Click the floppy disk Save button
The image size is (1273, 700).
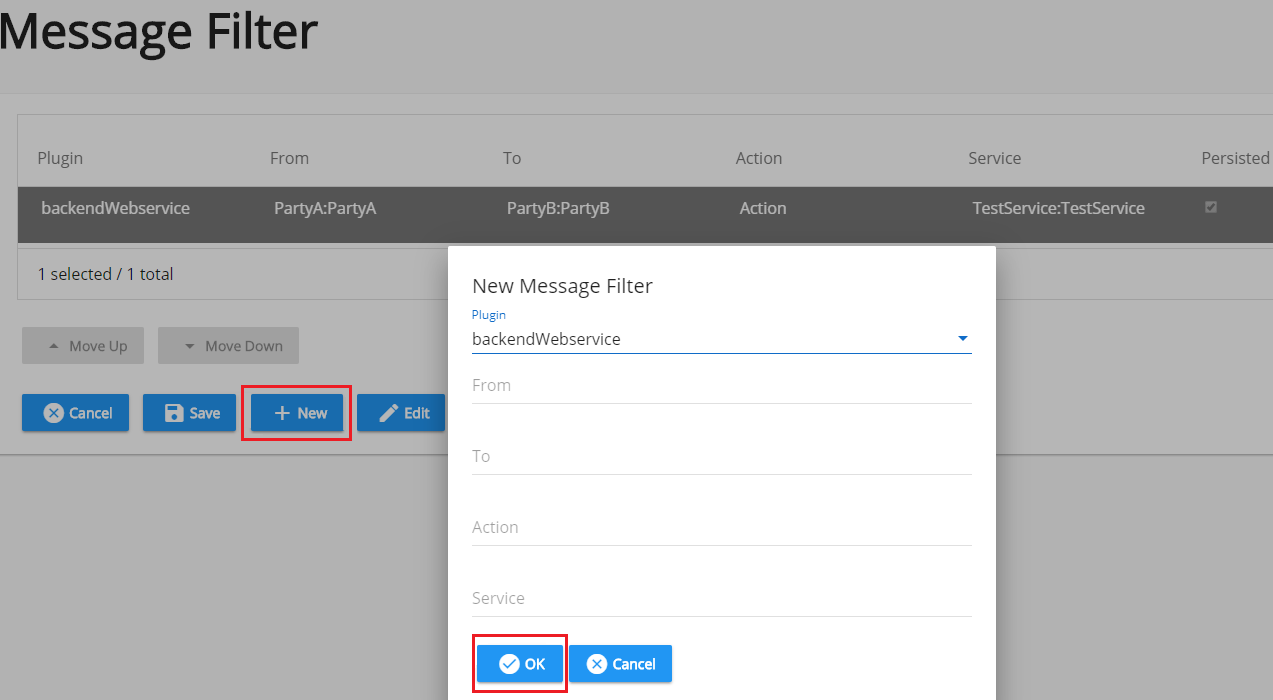[189, 413]
